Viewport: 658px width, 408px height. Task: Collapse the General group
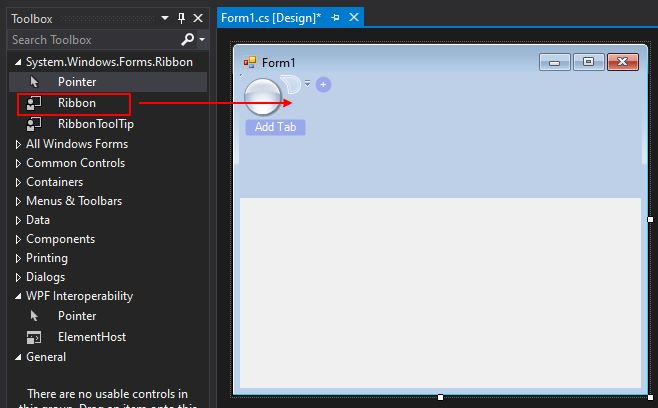click(18, 357)
